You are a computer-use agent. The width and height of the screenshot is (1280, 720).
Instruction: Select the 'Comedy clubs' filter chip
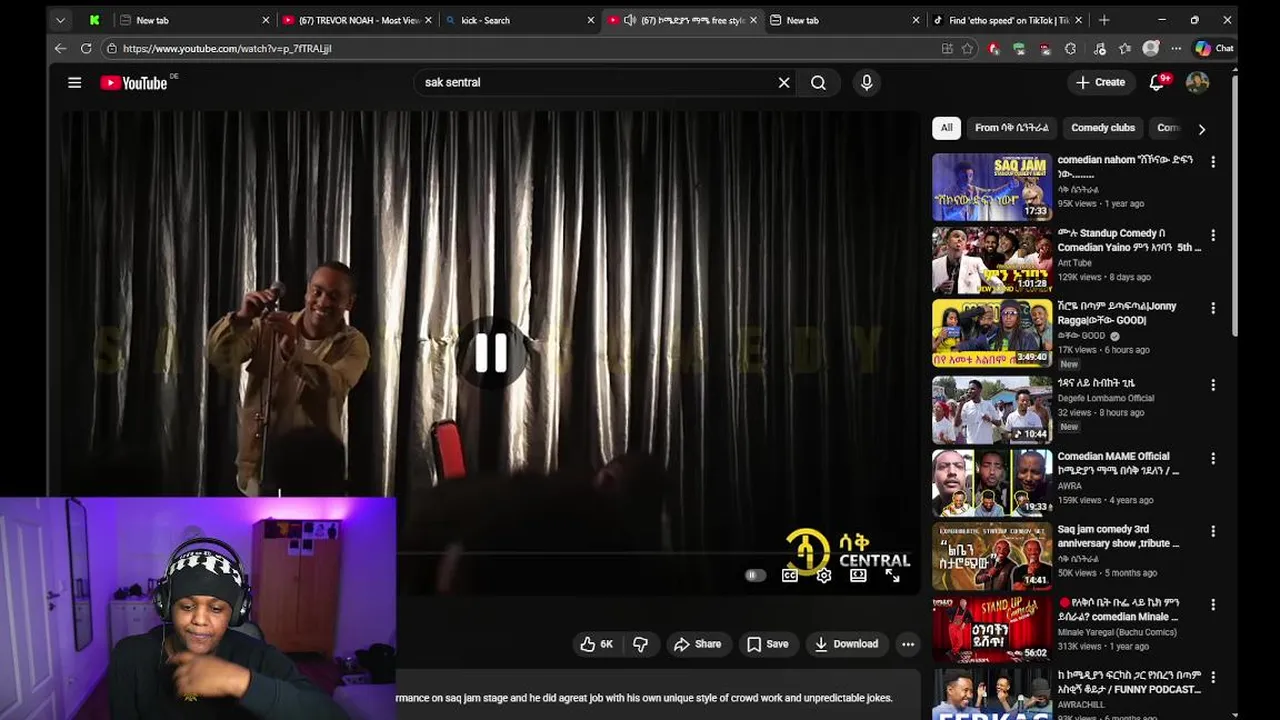(x=1103, y=128)
